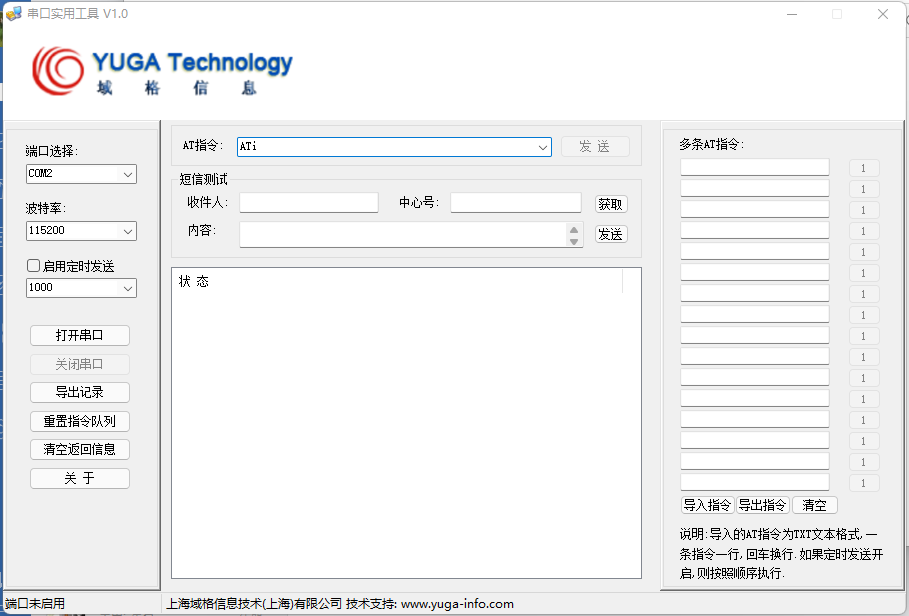The image size is (909, 616).
Task: Click the 短信测试 group label
Action: point(203,179)
